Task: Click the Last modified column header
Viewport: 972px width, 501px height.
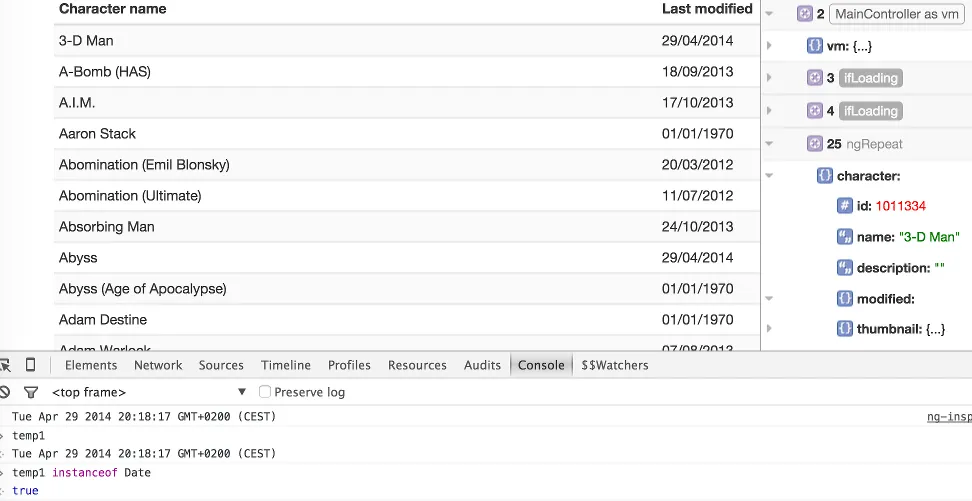Action: click(x=706, y=9)
